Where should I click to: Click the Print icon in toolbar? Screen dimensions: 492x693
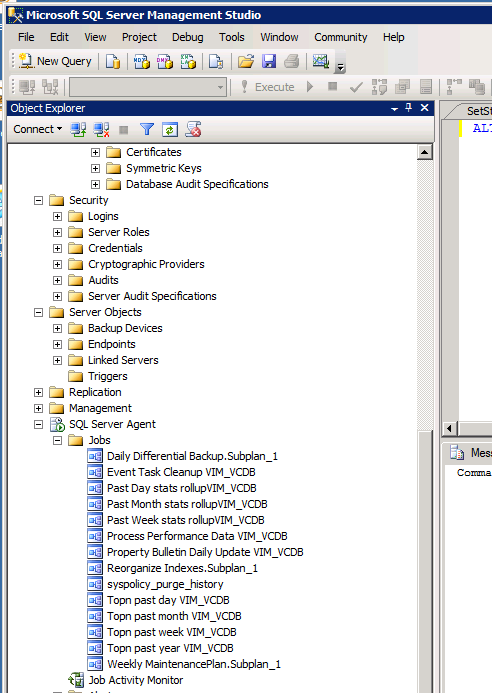[x=292, y=61]
